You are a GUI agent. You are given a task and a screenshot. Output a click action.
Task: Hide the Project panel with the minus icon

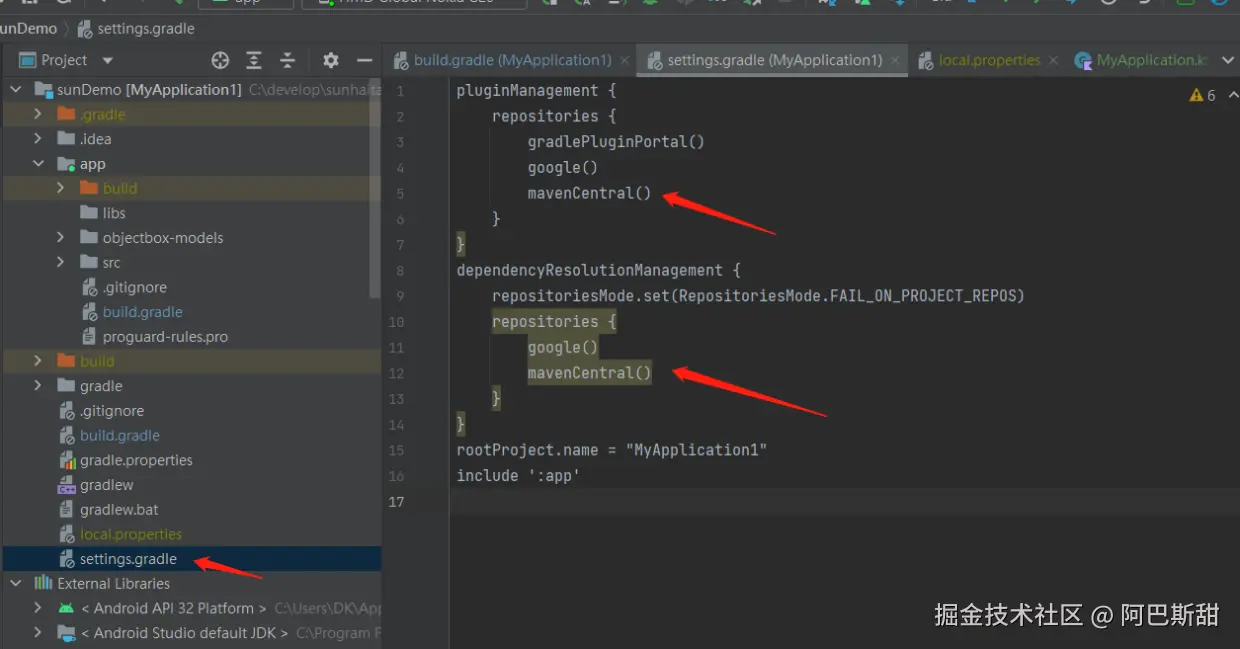[x=364, y=60]
